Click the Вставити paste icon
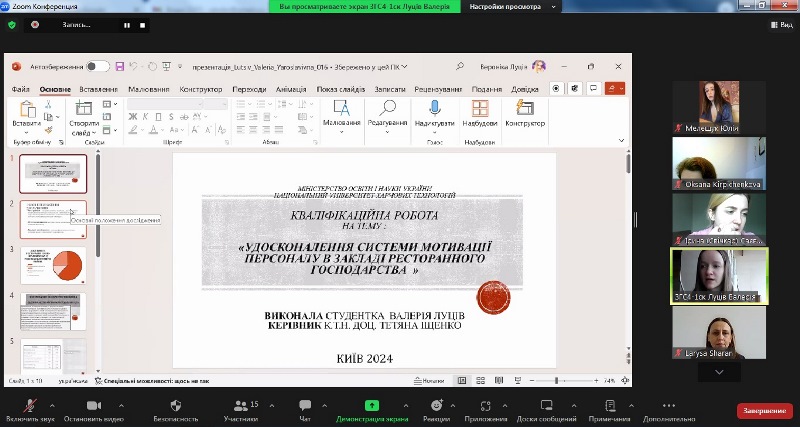 pos(27,109)
